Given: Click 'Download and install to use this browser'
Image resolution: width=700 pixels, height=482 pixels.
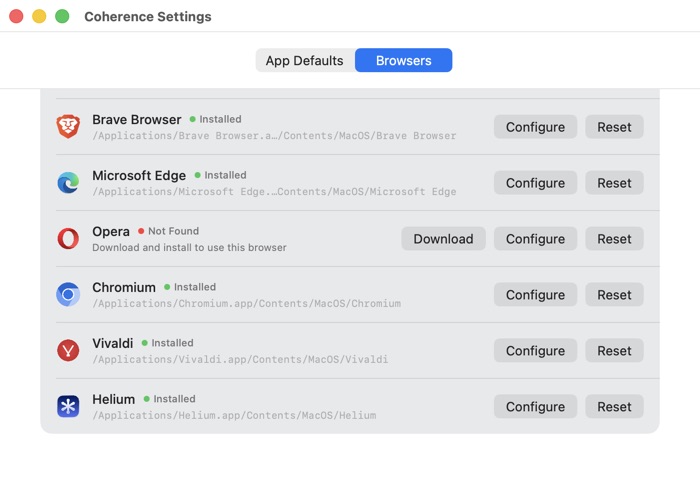Looking at the screenshot, I should point(189,247).
